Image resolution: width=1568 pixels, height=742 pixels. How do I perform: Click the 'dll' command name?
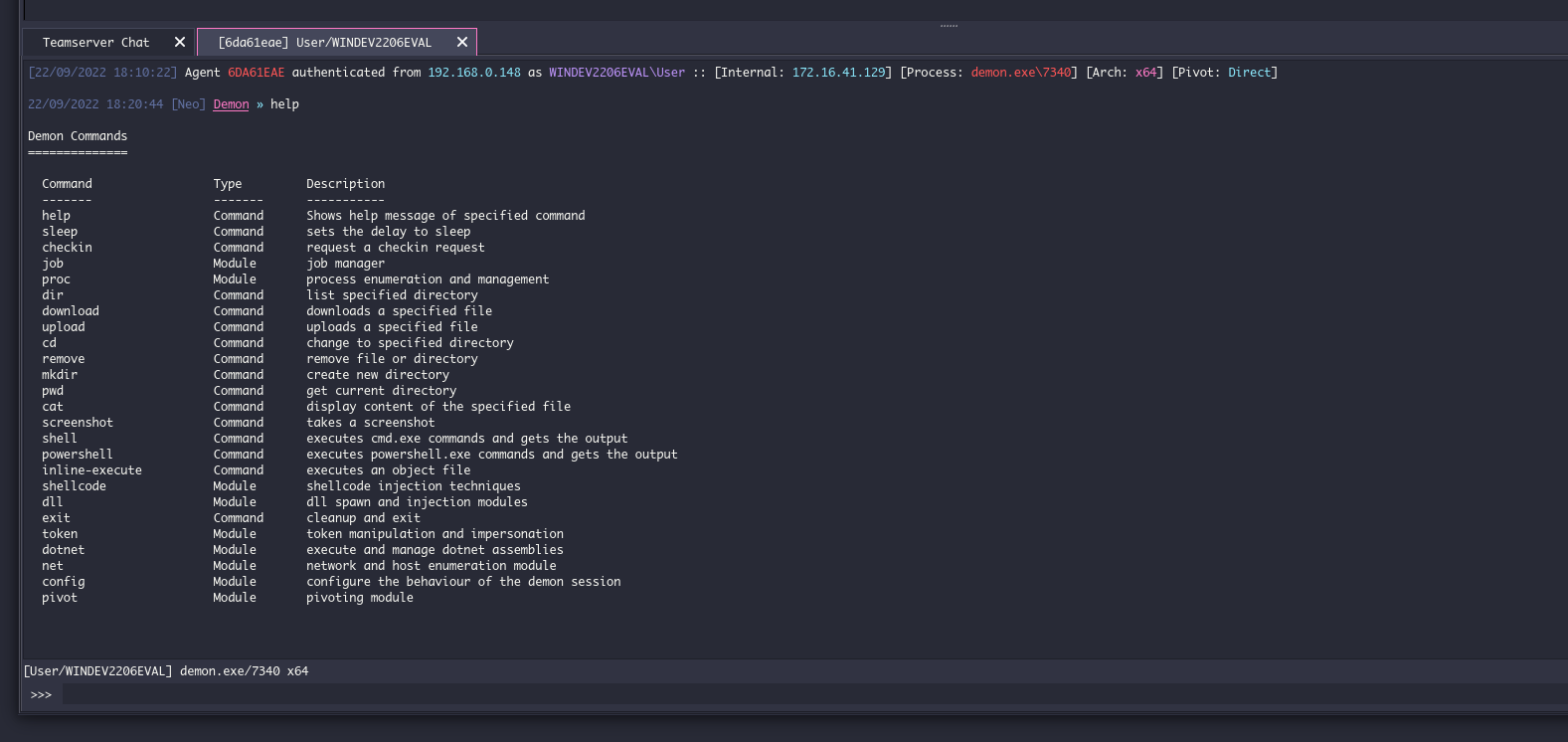[x=53, y=501]
